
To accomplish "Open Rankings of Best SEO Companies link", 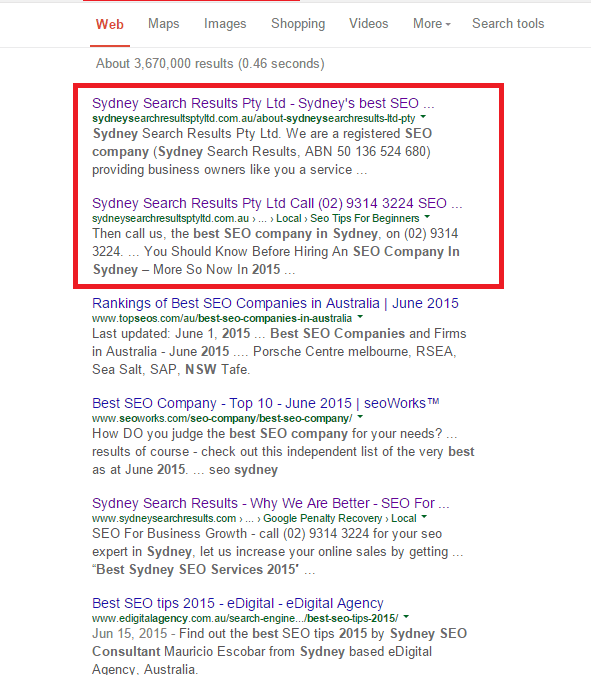I will click(275, 303).
